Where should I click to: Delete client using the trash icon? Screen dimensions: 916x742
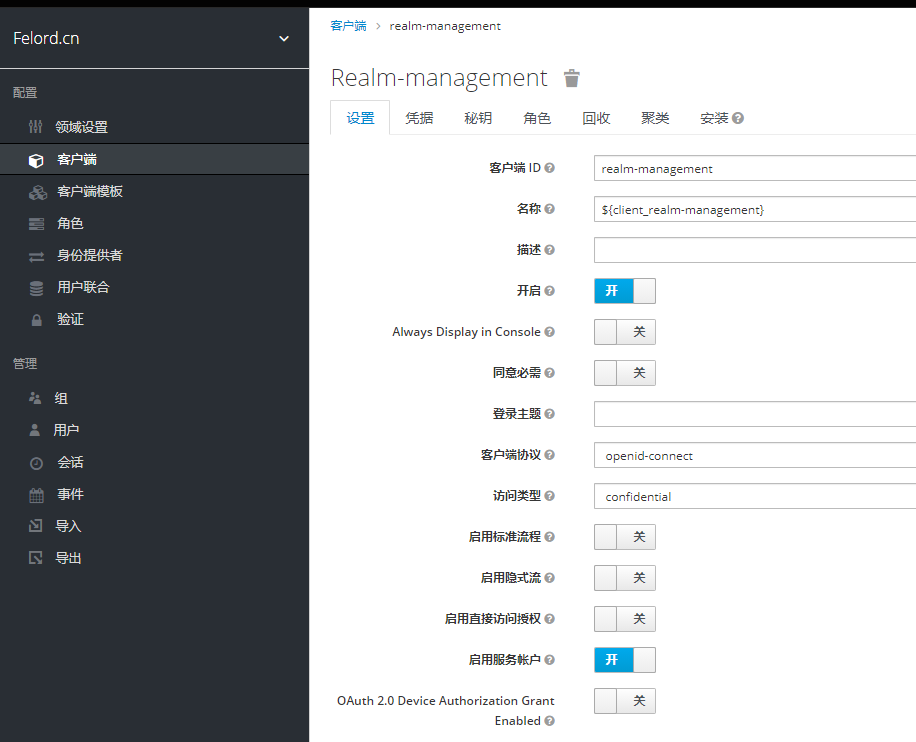[x=571, y=78]
